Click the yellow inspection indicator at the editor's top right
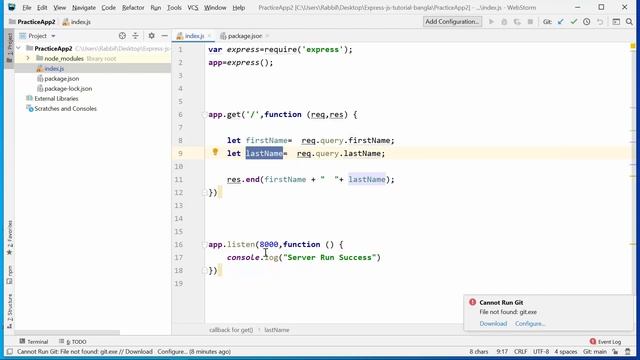640x360 pixels. (x=633, y=46)
